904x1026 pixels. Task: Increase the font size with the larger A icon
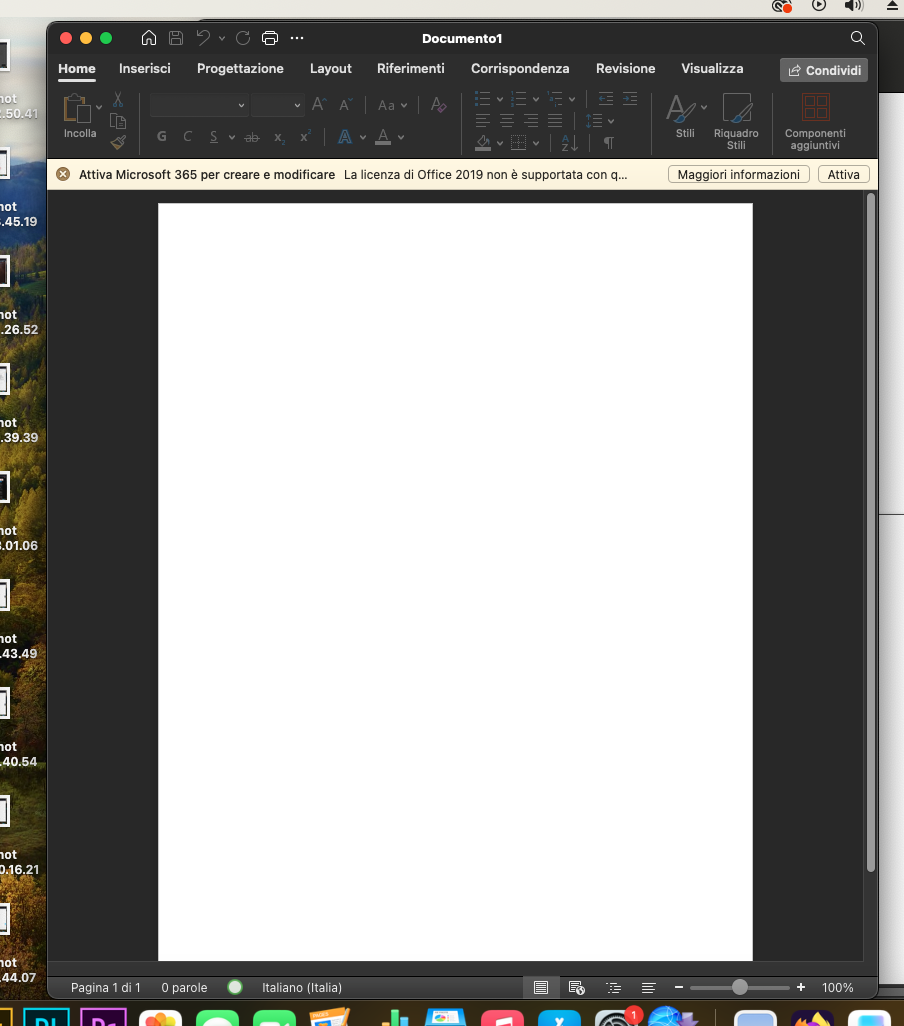pyautogui.click(x=319, y=105)
